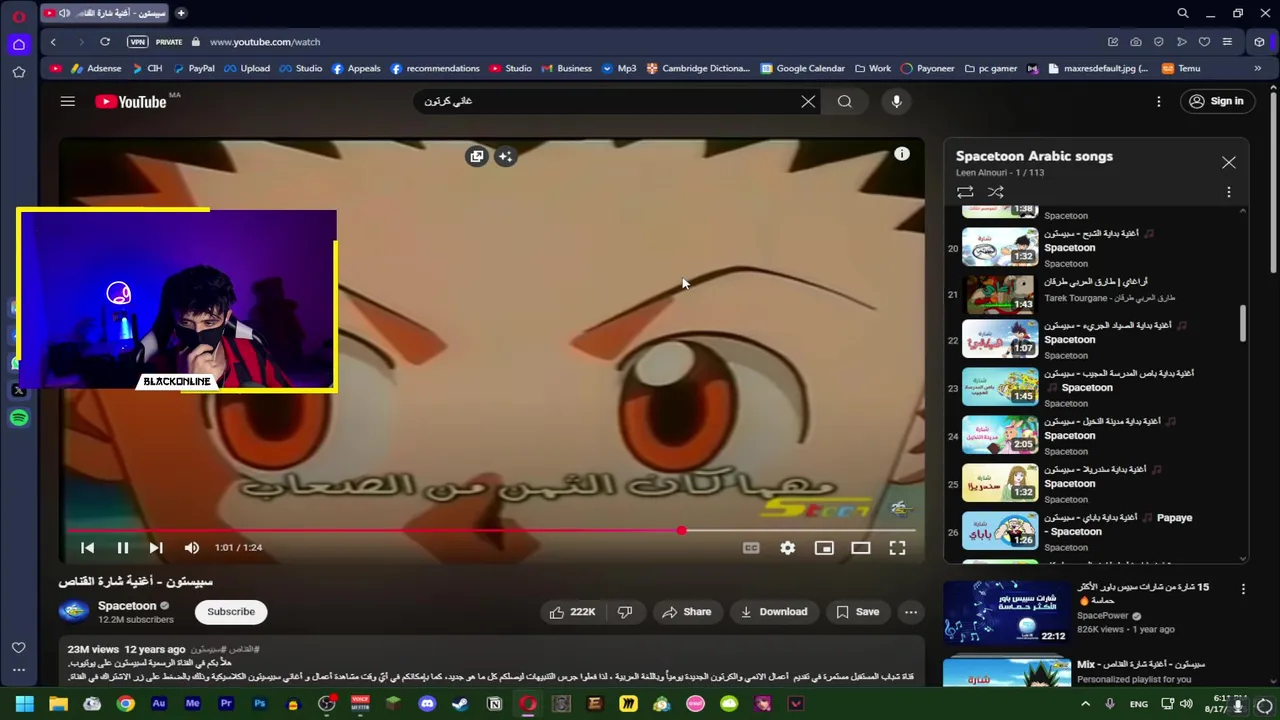Open Adobe Premiere Pro from the taskbar

(x=226, y=704)
